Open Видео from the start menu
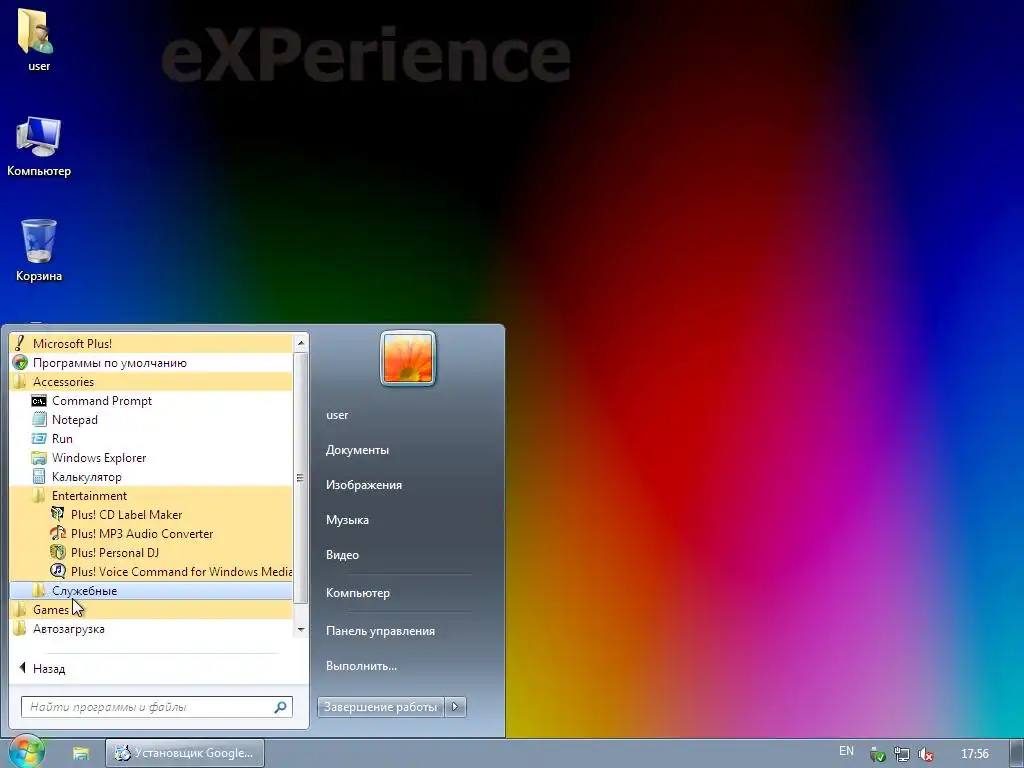Image resolution: width=1024 pixels, height=768 pixels. [x=342, y=554]
